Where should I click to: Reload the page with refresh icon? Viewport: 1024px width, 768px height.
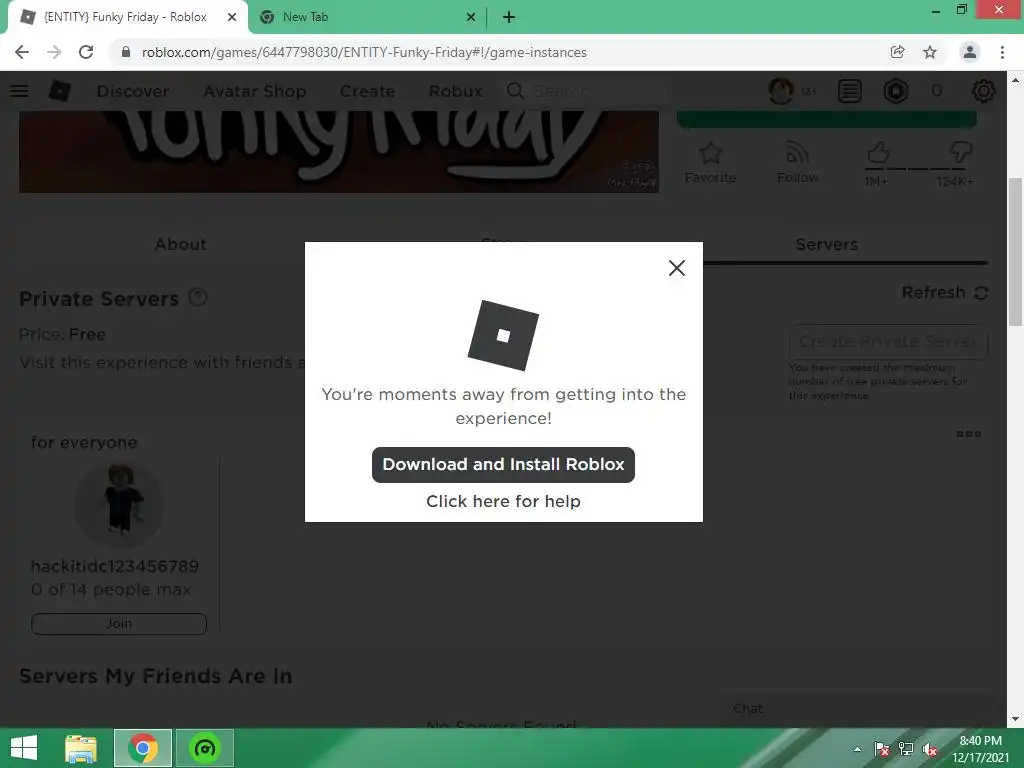(x=86, y=52)
